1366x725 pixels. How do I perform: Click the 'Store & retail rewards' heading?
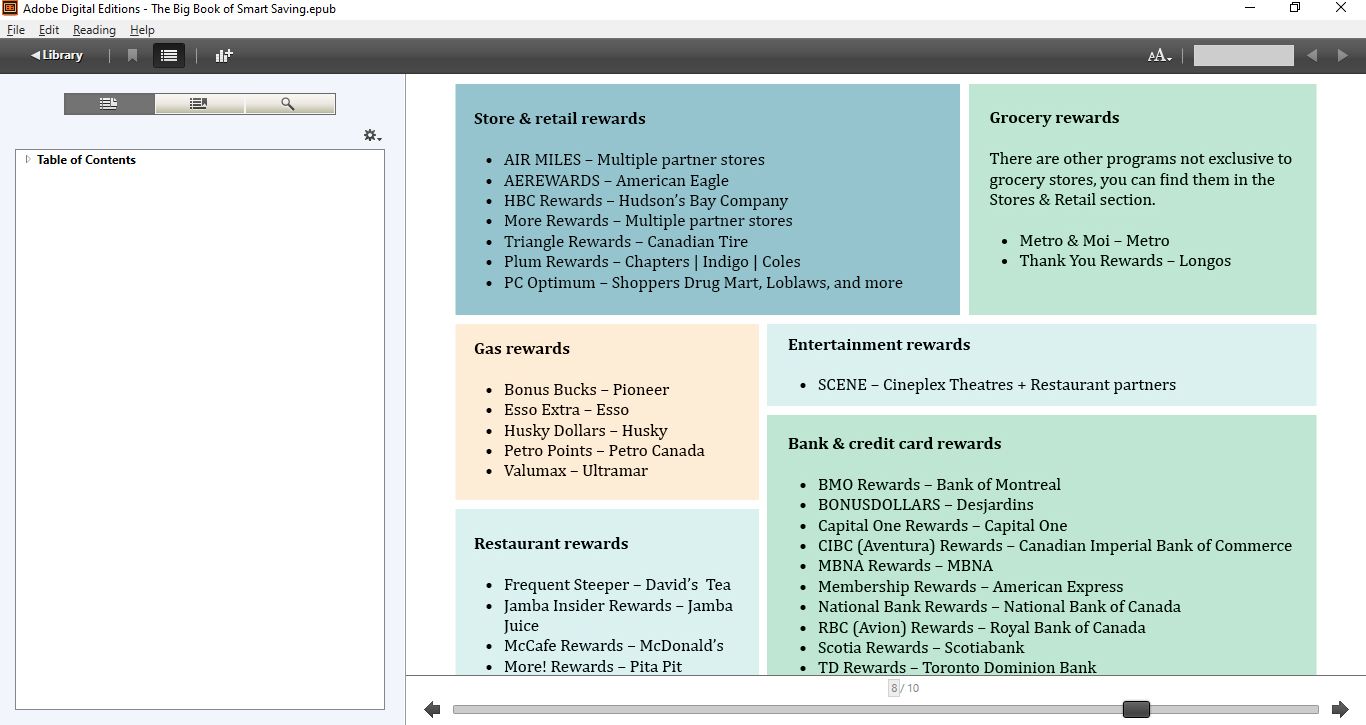(560, 118)
